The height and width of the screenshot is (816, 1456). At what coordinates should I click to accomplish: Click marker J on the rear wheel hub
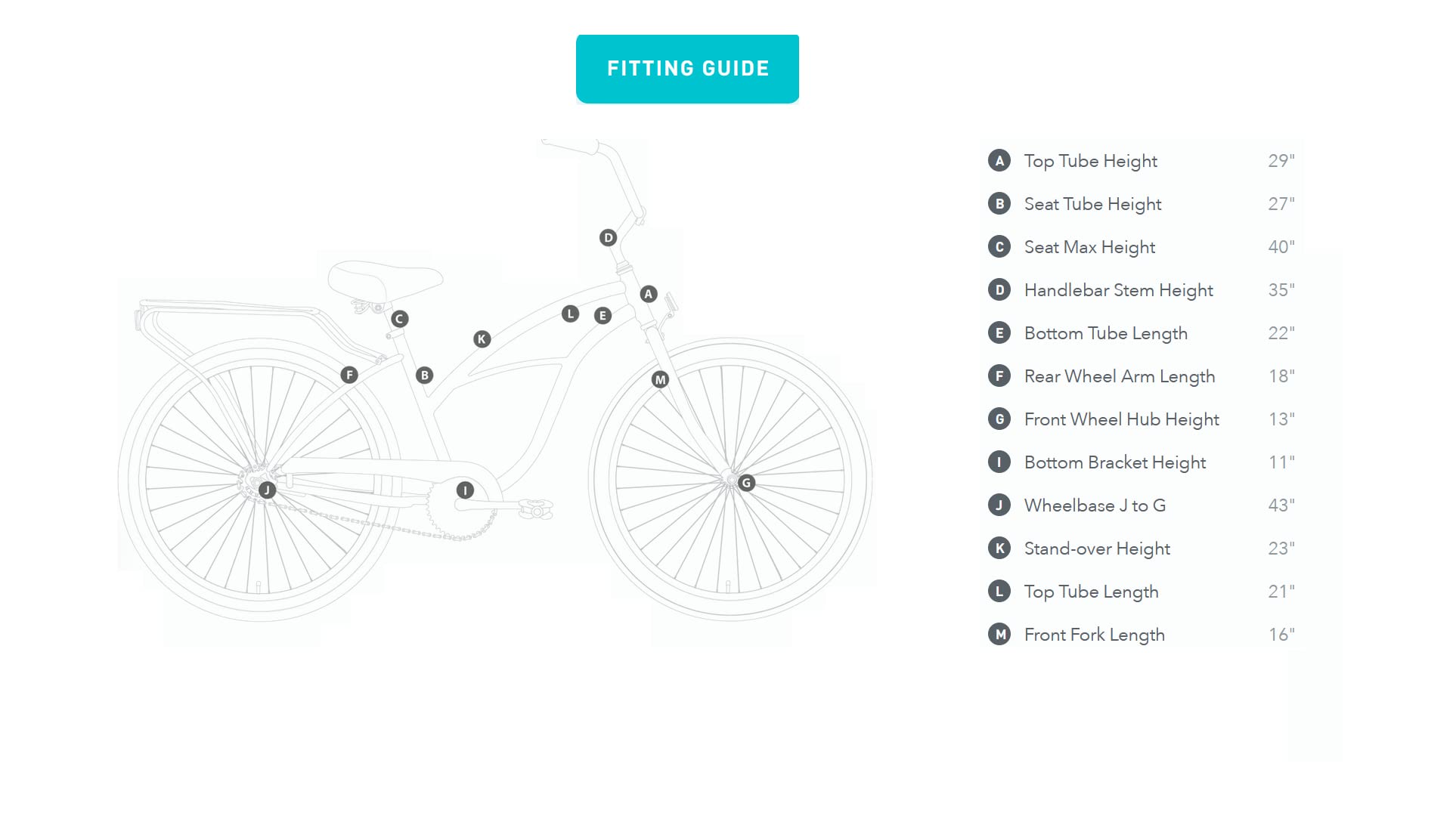click(267, 490)
